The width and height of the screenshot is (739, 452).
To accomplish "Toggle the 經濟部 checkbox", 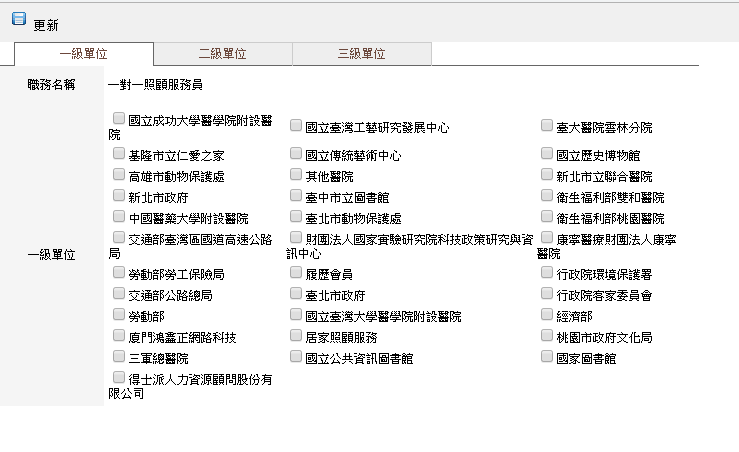I will pos(547,315).
